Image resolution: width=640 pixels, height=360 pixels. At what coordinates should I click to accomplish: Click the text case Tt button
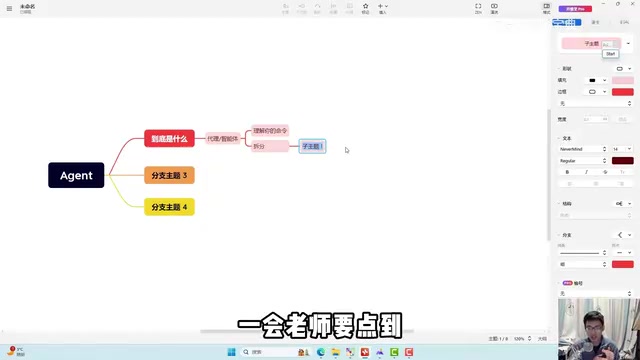[x=622, y=172]
